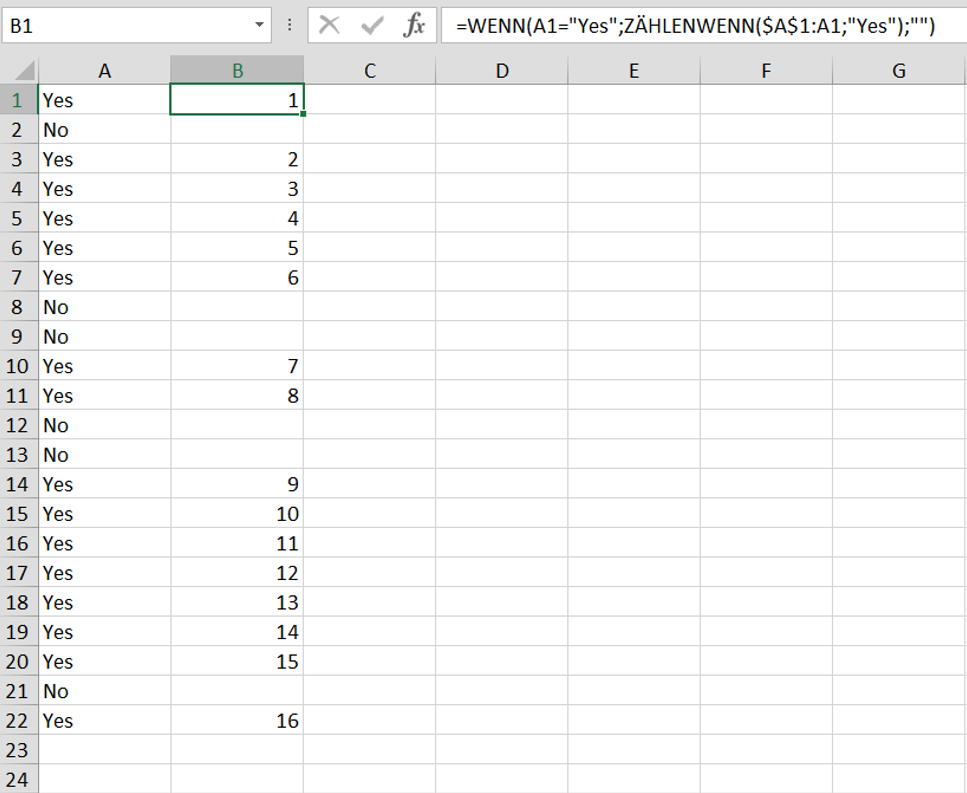
Task: Select row 8 header
Action: click(x=17, y=307)
